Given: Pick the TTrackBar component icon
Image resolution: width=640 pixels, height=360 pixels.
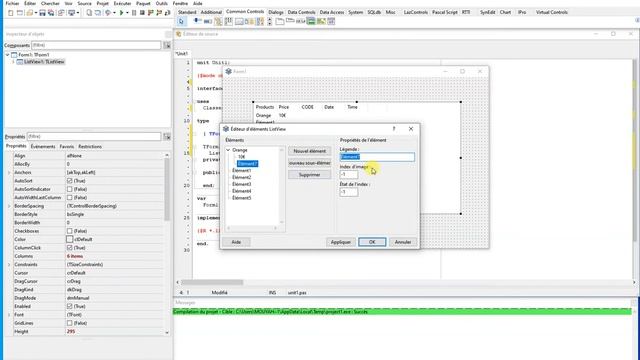Looking at the screenshot, I should point(197,21).
